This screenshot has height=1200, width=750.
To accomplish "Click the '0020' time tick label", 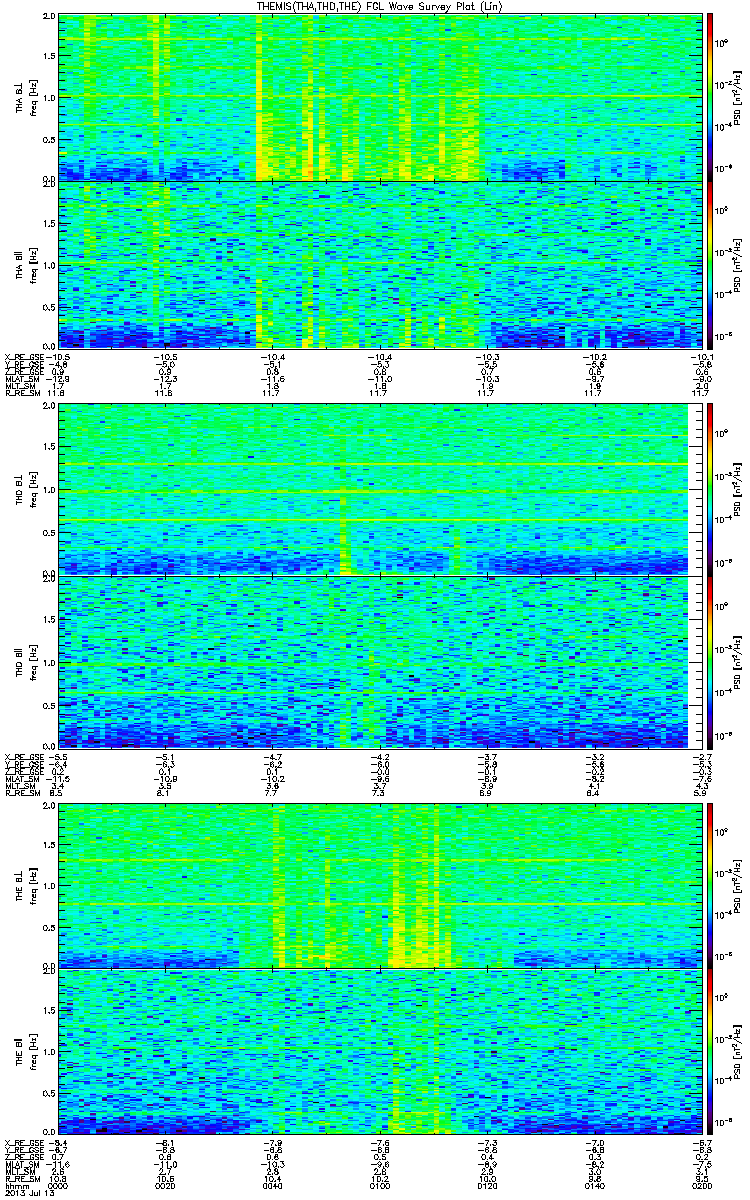I will pos(166,1187).
